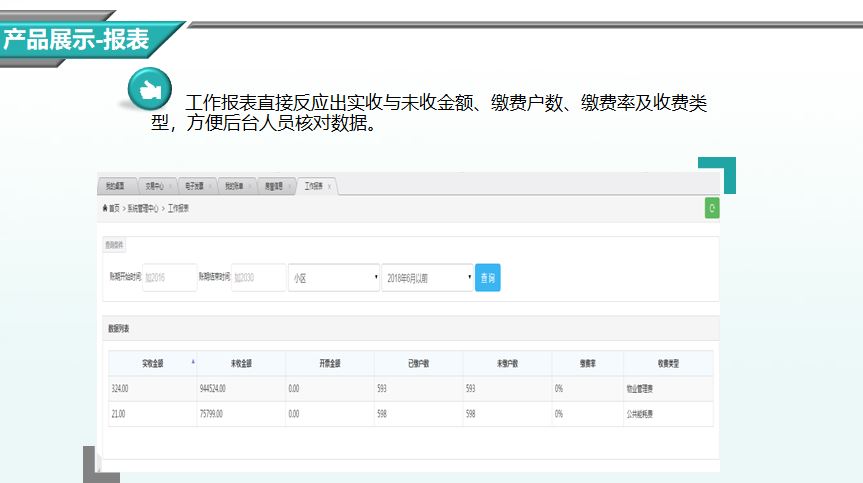Focus the 账期结束时间 input field
This screenshot has height=483, width=863.
click(x=258, y=278)
